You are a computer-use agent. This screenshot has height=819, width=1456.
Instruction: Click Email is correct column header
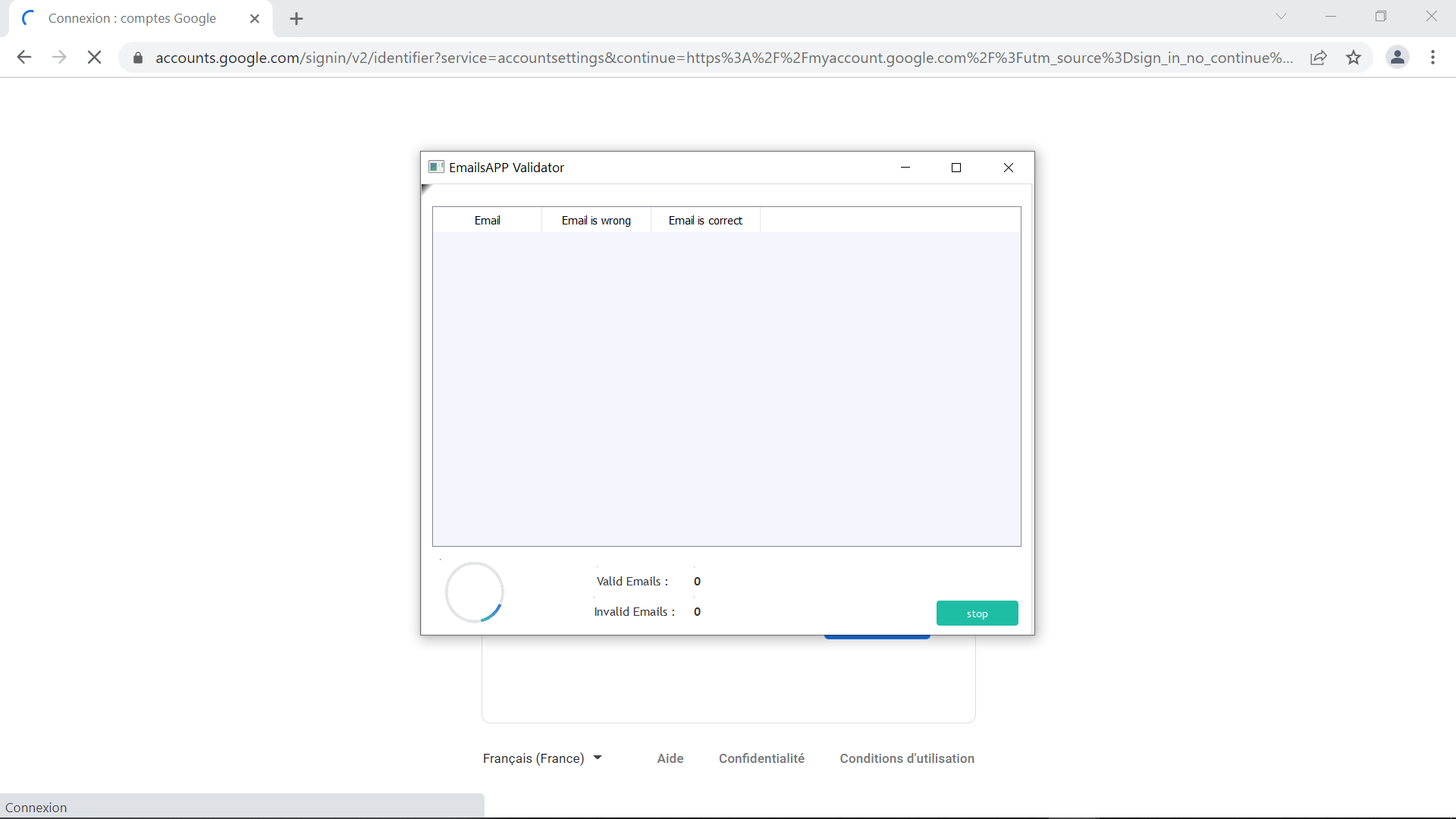tap(705, 221)
